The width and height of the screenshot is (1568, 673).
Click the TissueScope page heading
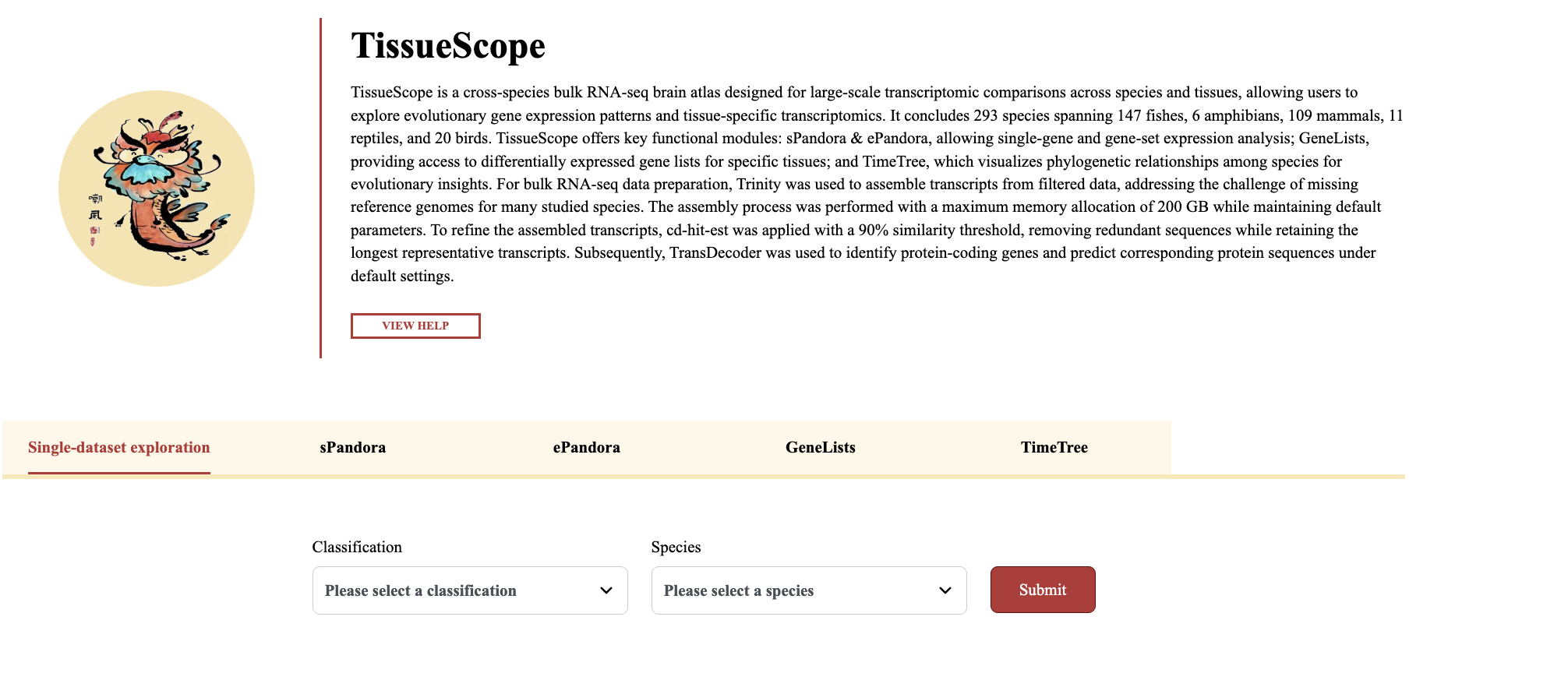tap(448, 45)
